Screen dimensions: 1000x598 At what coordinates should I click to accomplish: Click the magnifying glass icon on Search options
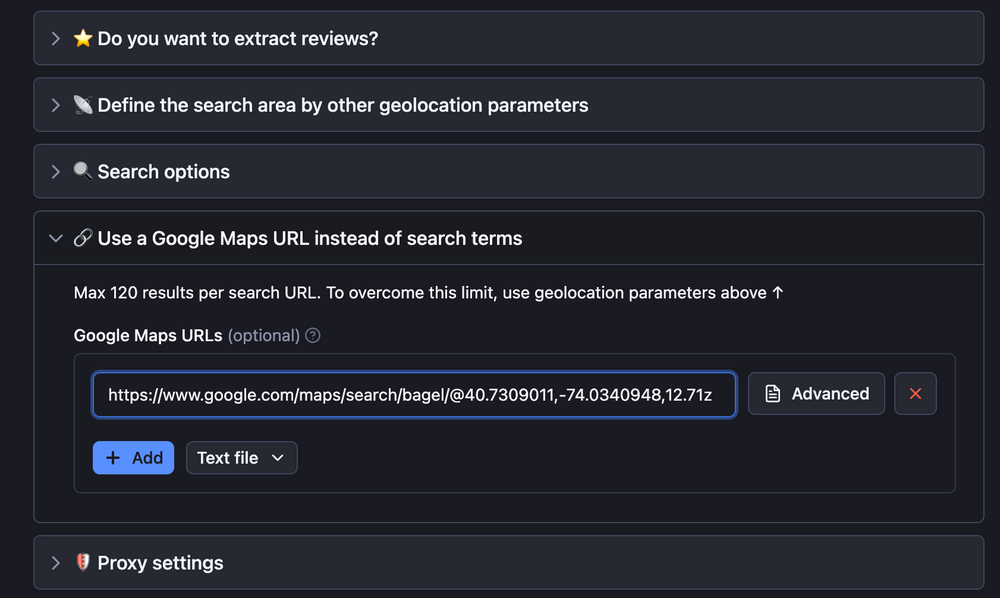(x=83, y=171)
